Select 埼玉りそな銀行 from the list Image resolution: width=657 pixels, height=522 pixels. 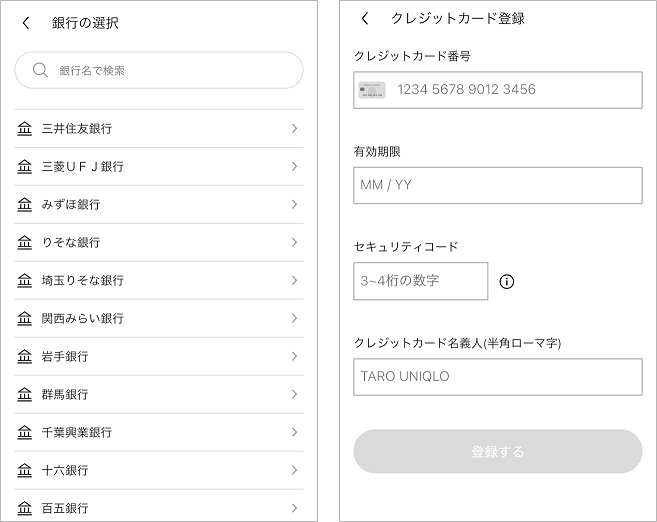click(159, 280)
